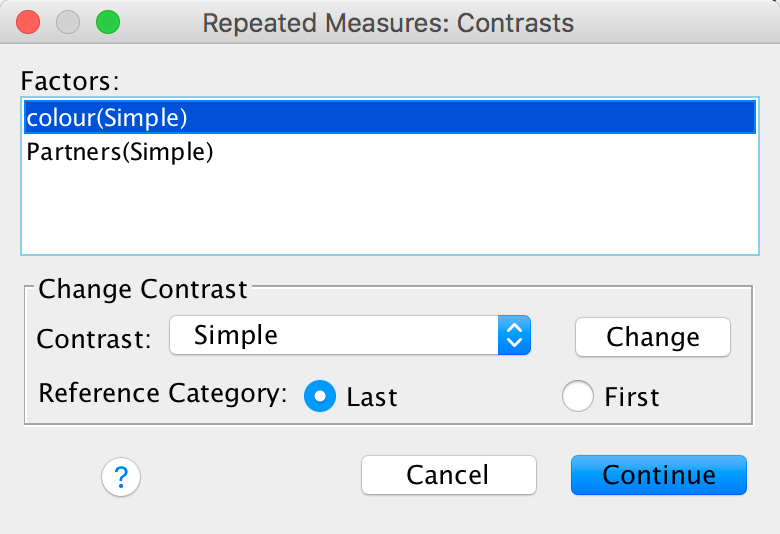Click the 'Repeated Measures: Contrasts' title bar
The image size is (780, 534).
click(388, 22)
